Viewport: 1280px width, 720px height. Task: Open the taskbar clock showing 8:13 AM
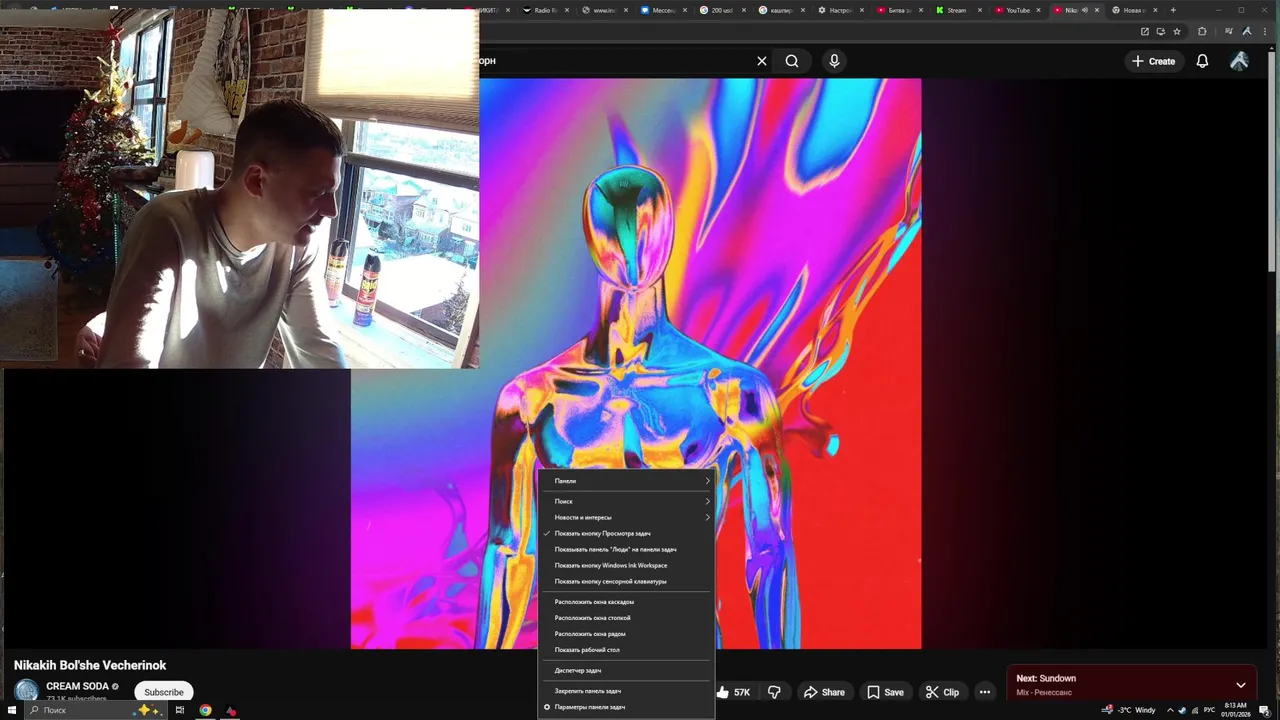click(1235, 710)
